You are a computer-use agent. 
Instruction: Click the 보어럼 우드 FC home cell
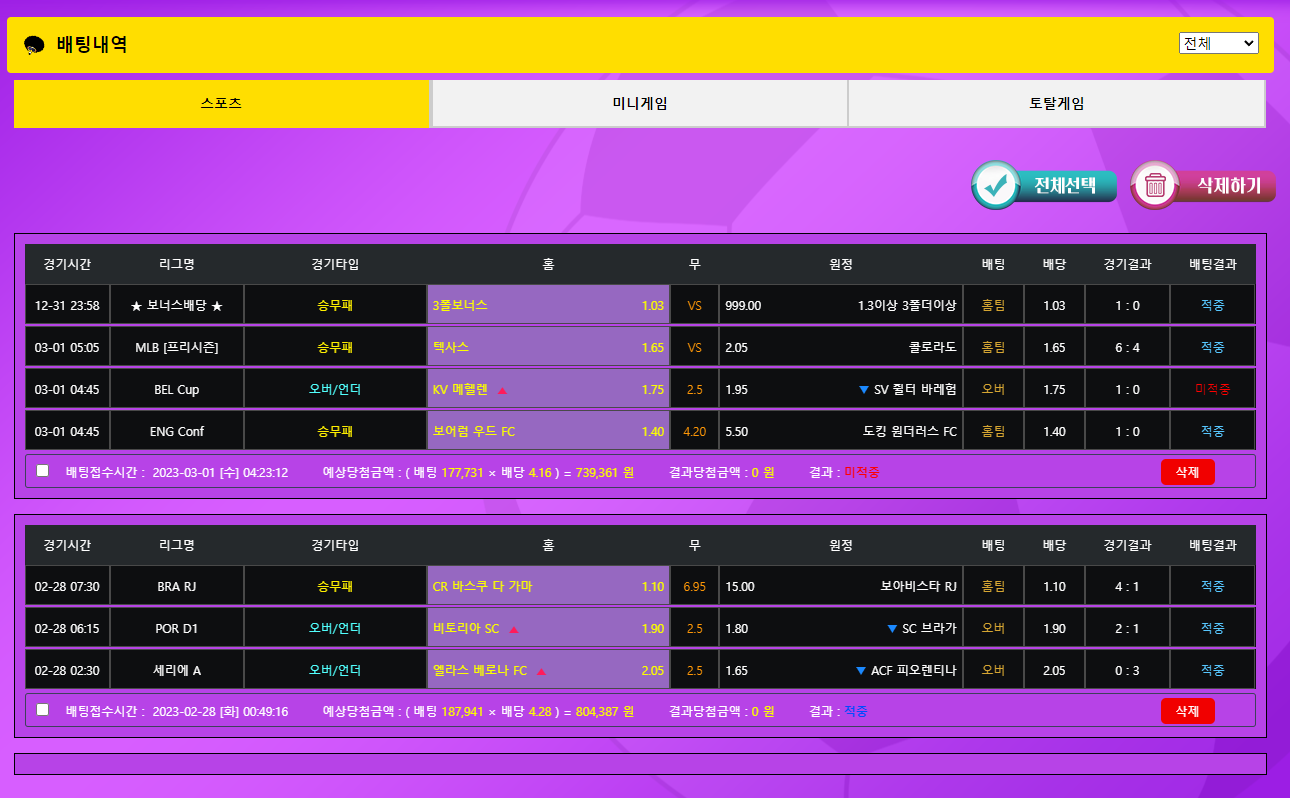548,432
